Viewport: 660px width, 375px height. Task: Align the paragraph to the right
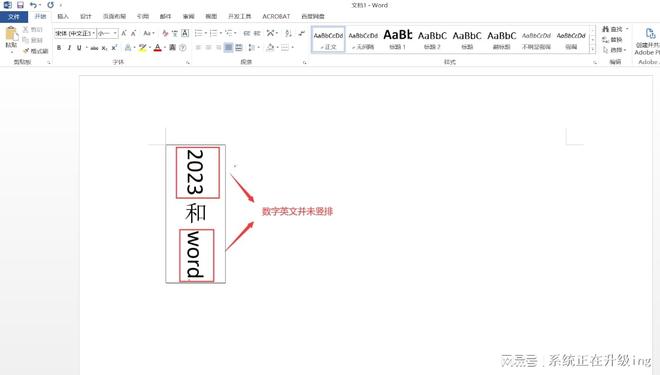coord(218,48)
